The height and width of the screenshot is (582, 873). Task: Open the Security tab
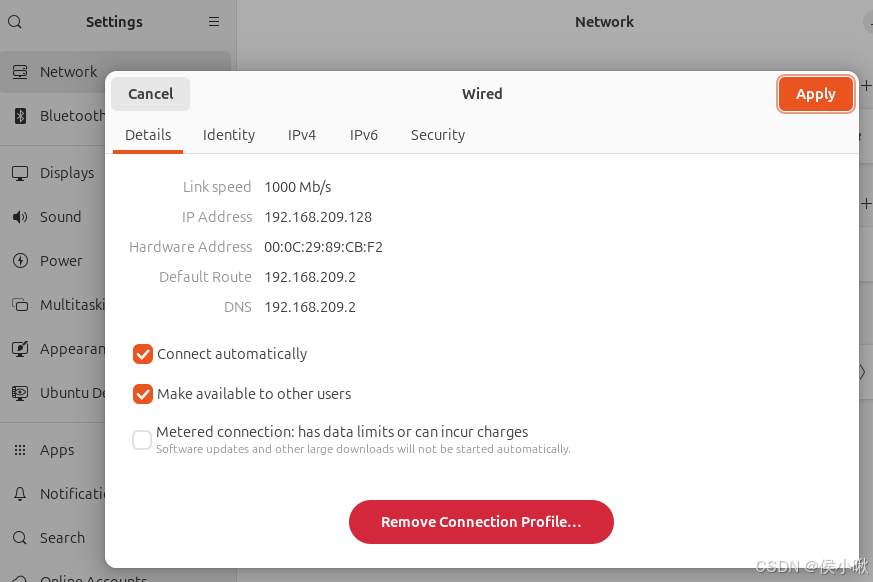pyautogui.click(x=438, y=135)
